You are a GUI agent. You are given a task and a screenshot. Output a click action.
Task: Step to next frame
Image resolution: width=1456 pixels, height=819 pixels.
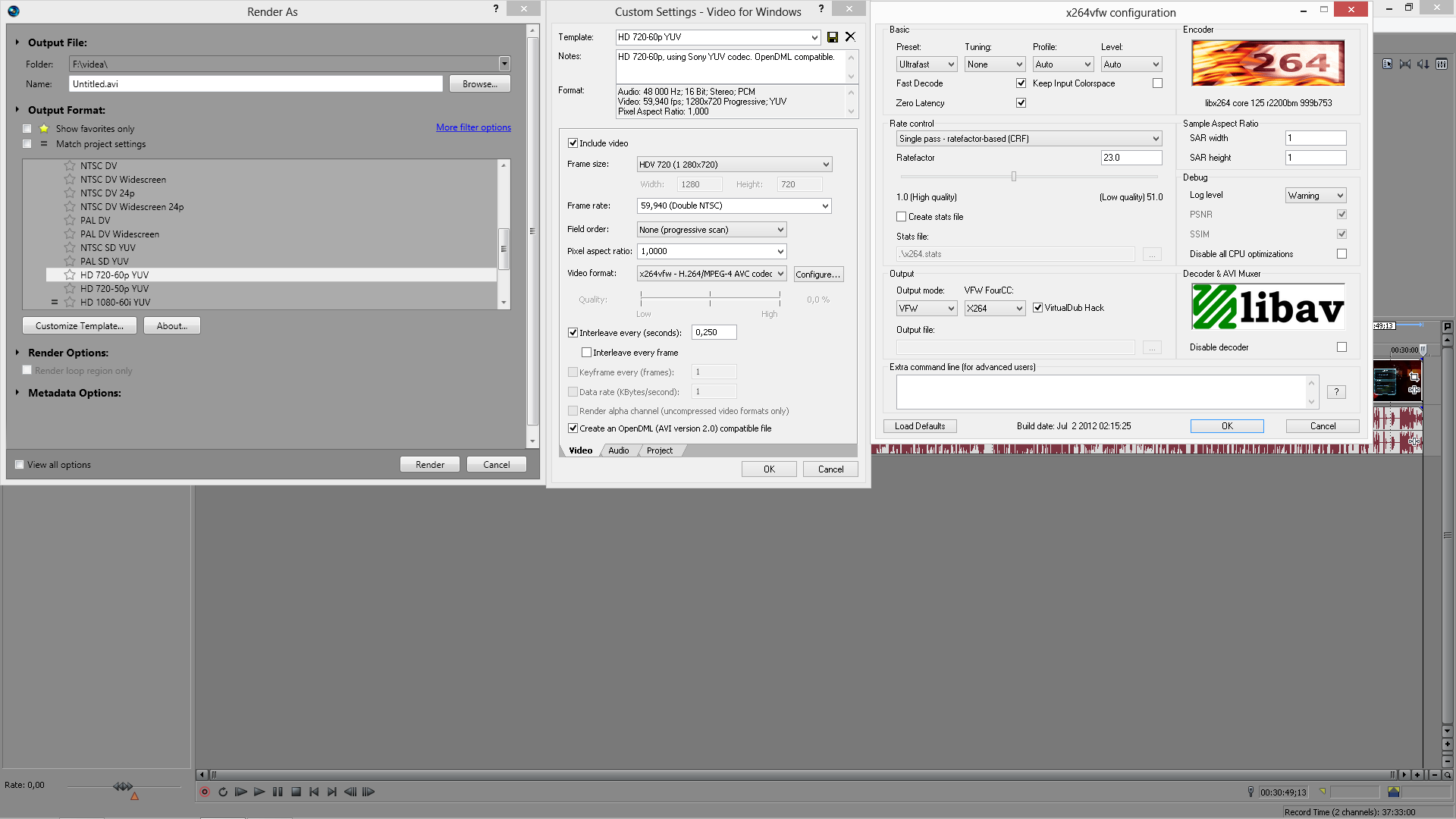369,792
